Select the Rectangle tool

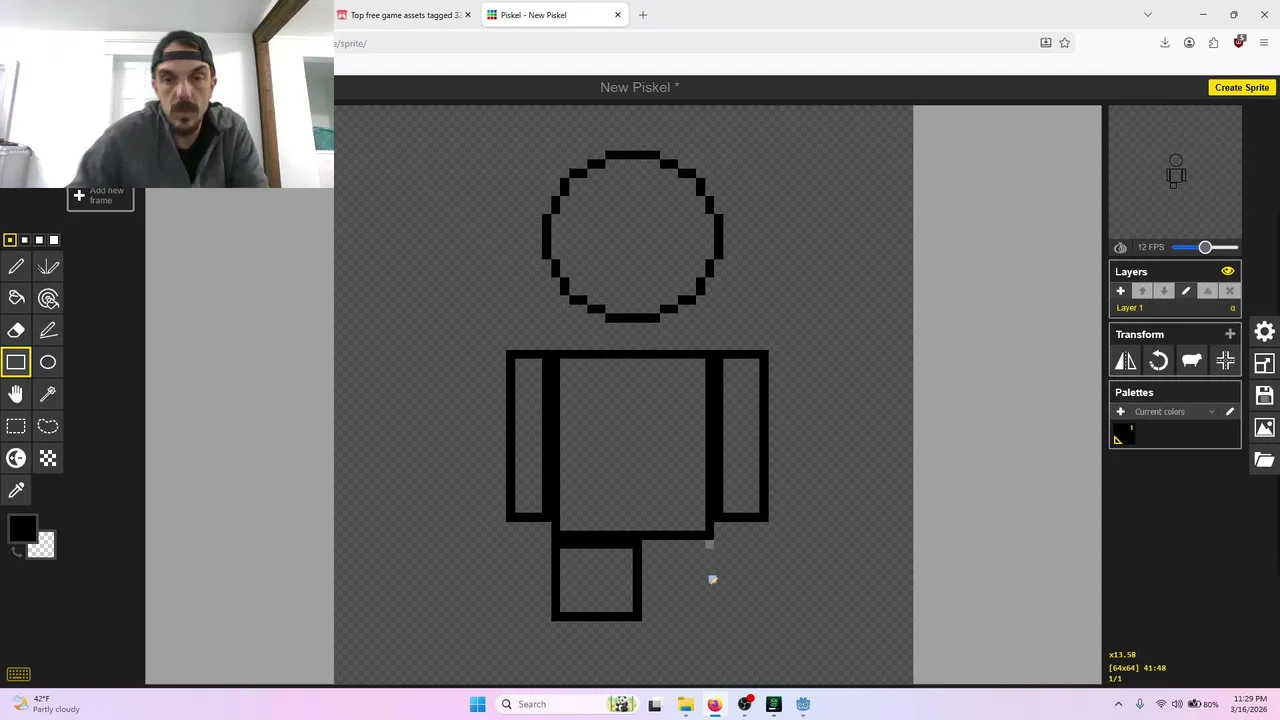tap(16, 362)
